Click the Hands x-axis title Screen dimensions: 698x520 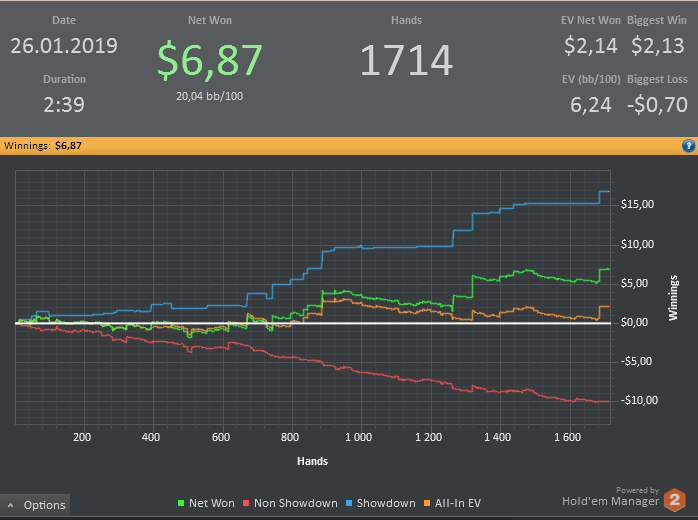[312, 461]
